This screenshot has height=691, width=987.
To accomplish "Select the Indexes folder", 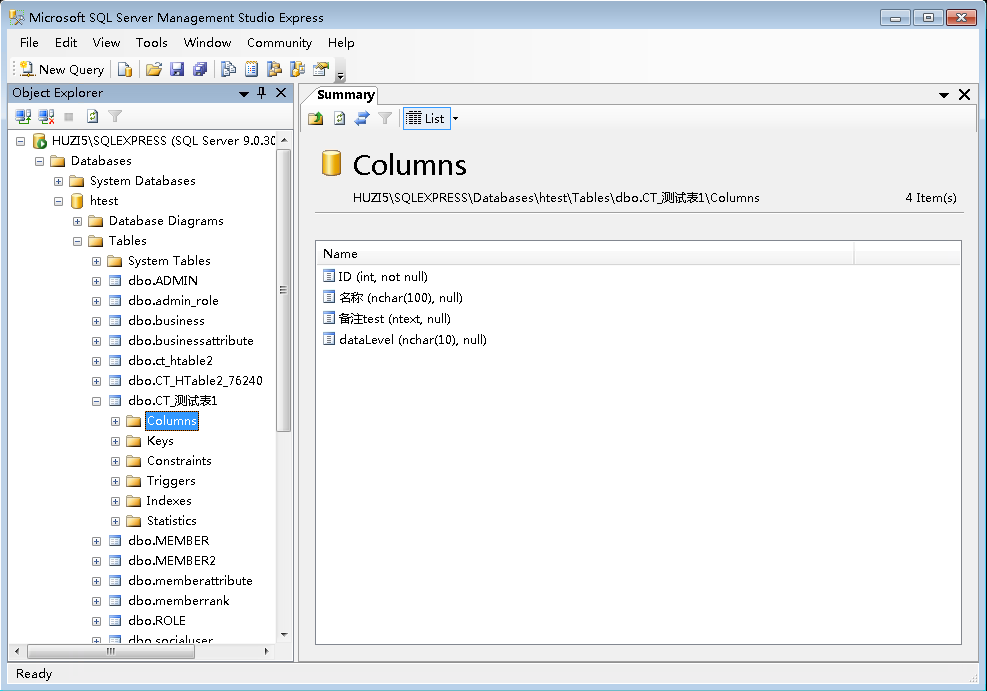I will pos(169,501).
